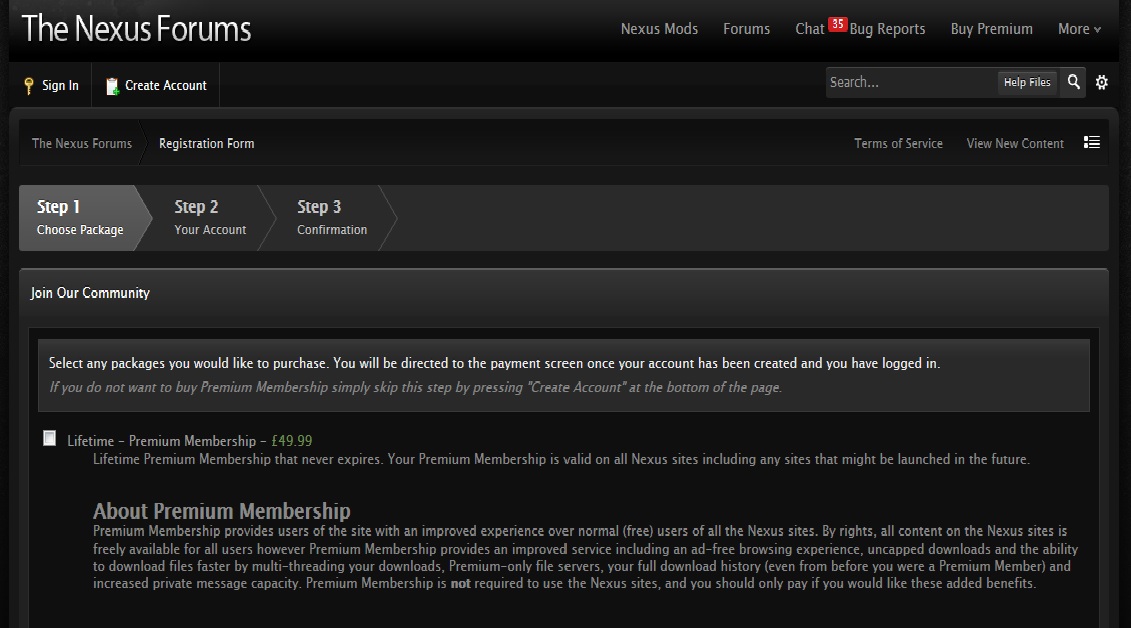Click the Create Account link
Image resolution: width=1131 pixels, height=628 pixels.
click(166, 85)
